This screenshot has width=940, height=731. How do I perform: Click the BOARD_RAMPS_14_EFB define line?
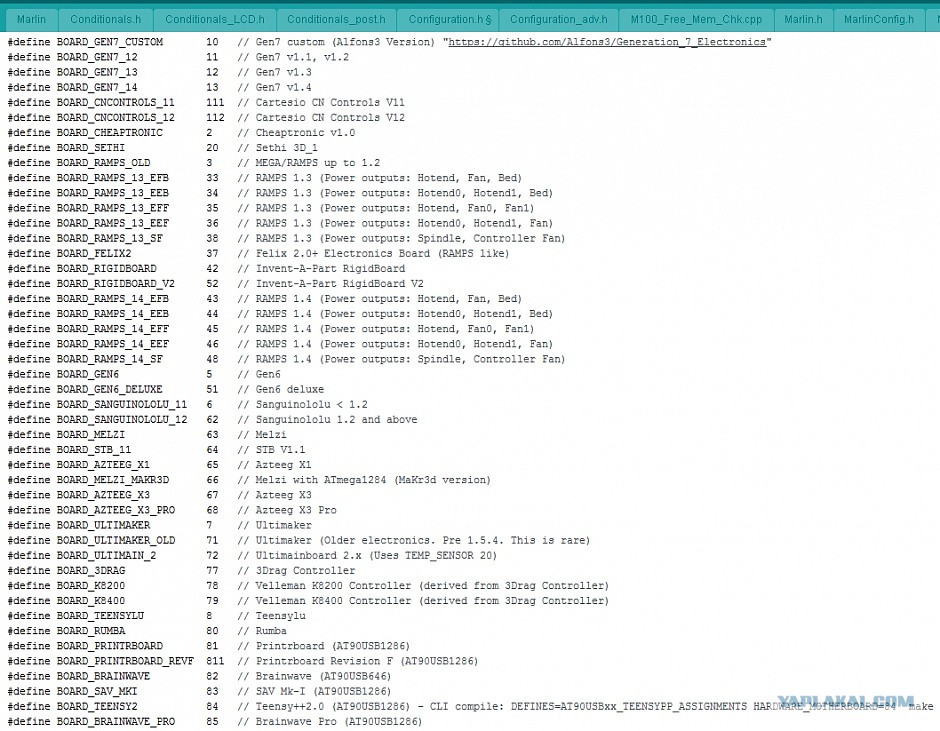(x=265, y=299)
